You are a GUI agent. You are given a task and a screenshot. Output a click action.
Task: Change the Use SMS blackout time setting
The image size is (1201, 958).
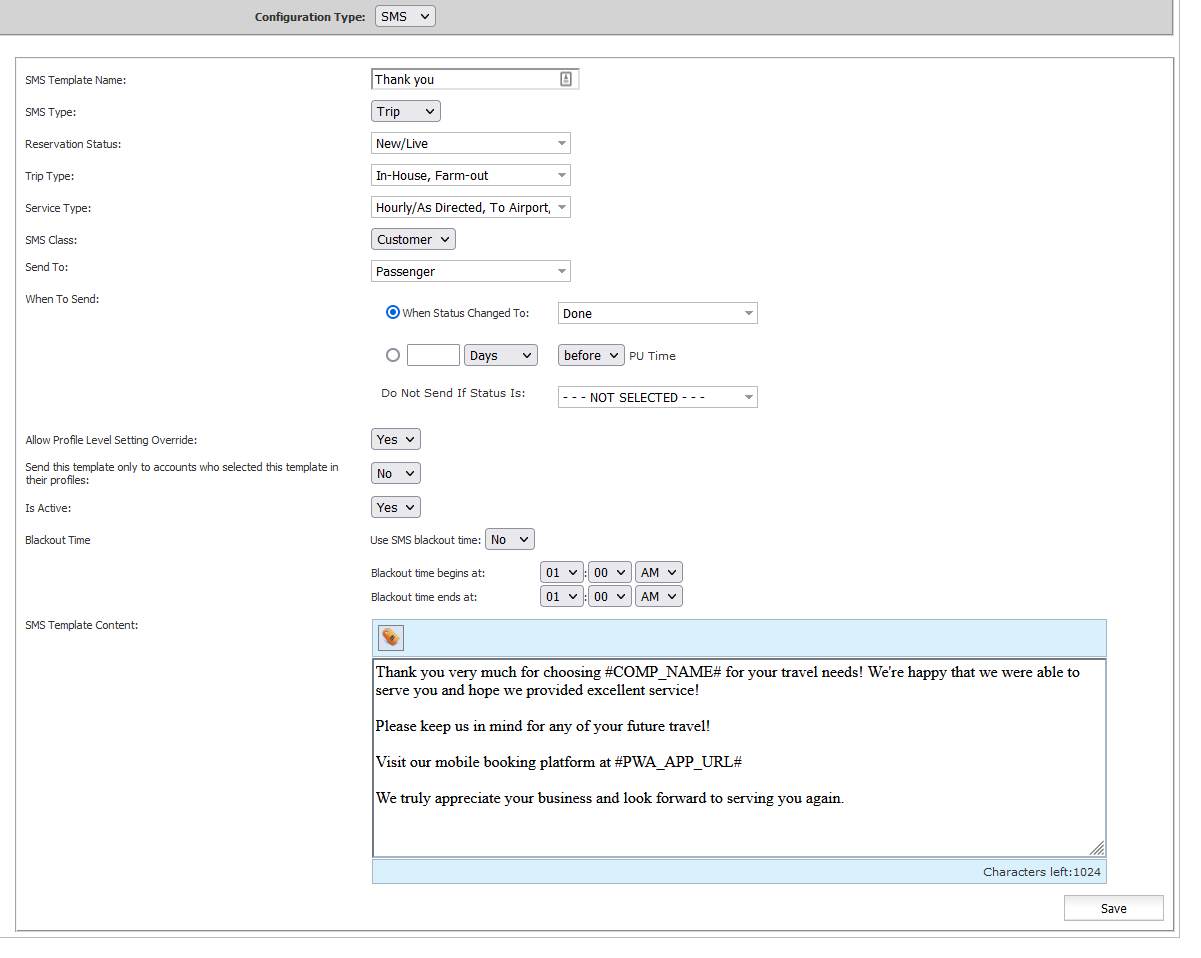pyautogui.click(x=509, y=539)
